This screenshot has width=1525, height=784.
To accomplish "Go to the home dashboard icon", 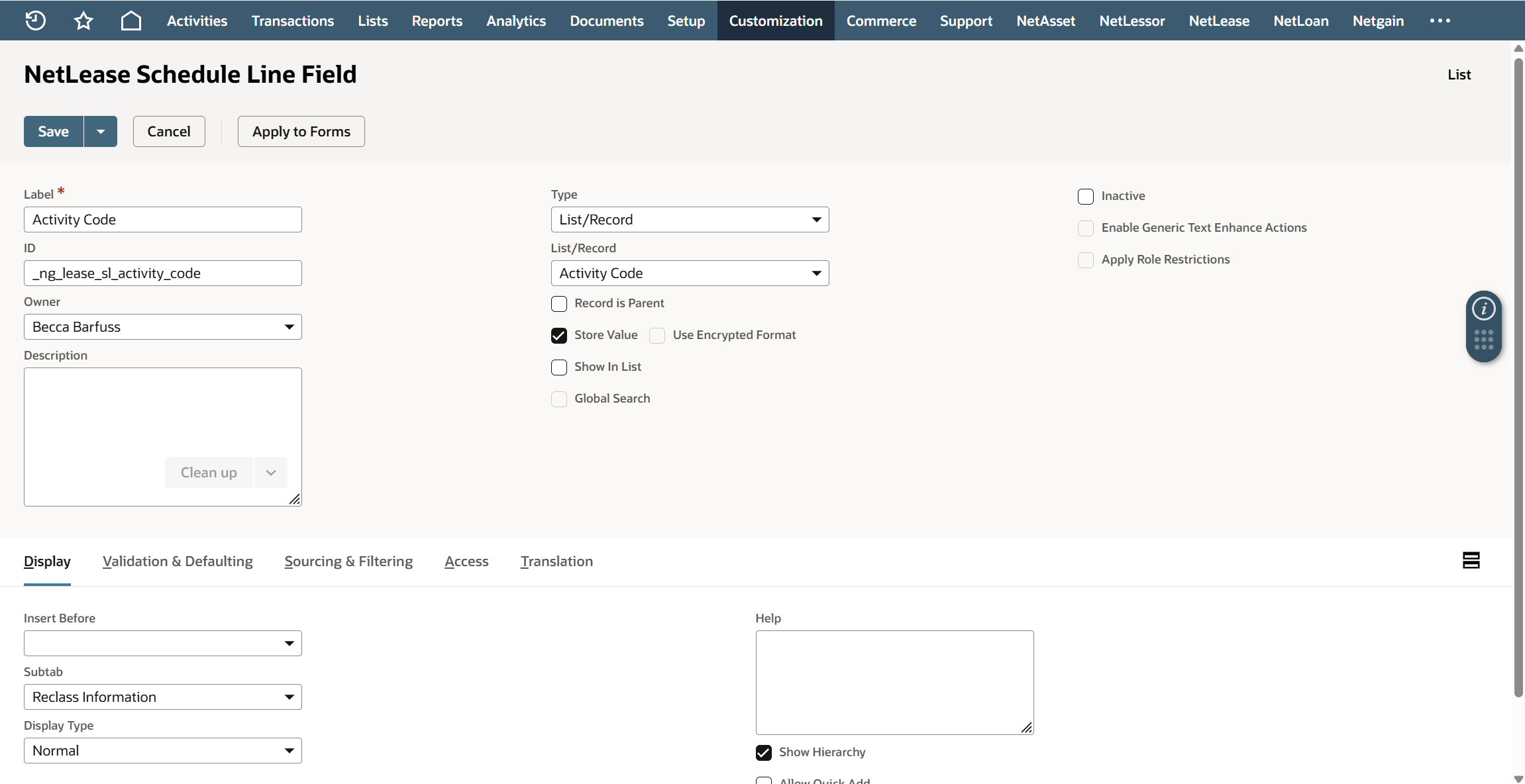I will click(x=131, y=21).
